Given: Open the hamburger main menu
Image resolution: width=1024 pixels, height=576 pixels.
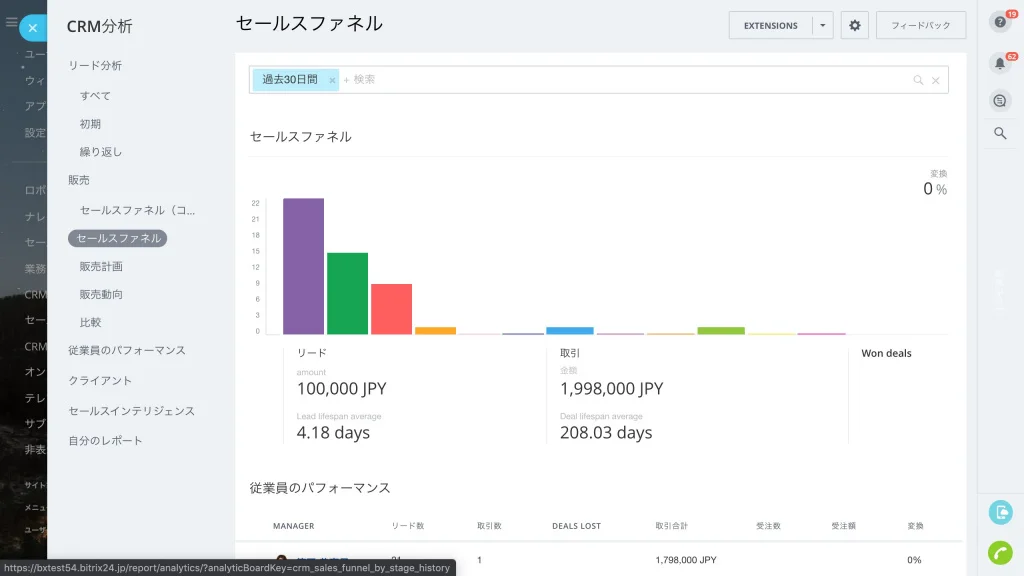Looking at the screenshot, I should 11,22.
